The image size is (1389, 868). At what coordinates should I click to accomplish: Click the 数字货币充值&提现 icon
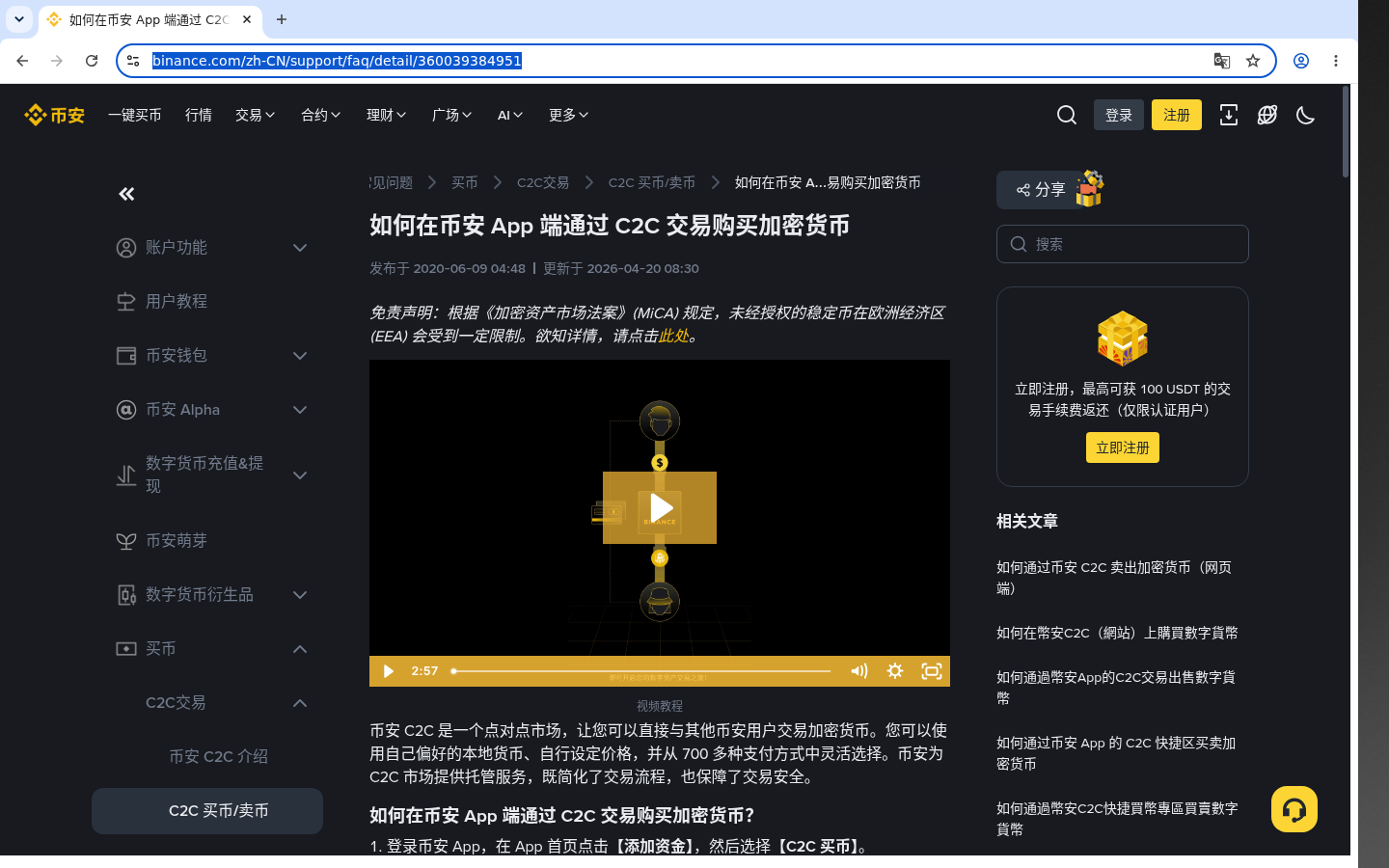[126, 475]
